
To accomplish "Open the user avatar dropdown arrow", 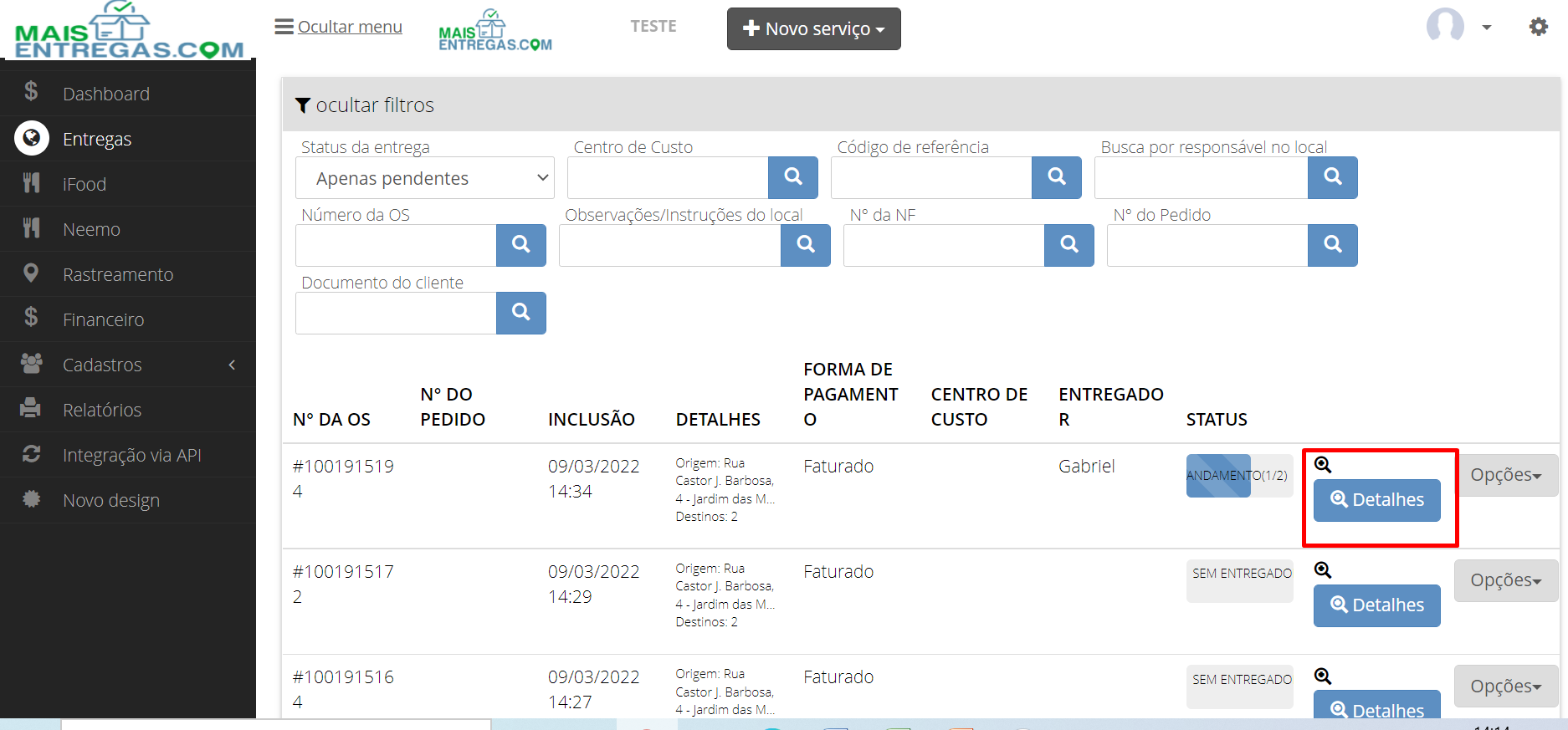I will click(1487, 28).
